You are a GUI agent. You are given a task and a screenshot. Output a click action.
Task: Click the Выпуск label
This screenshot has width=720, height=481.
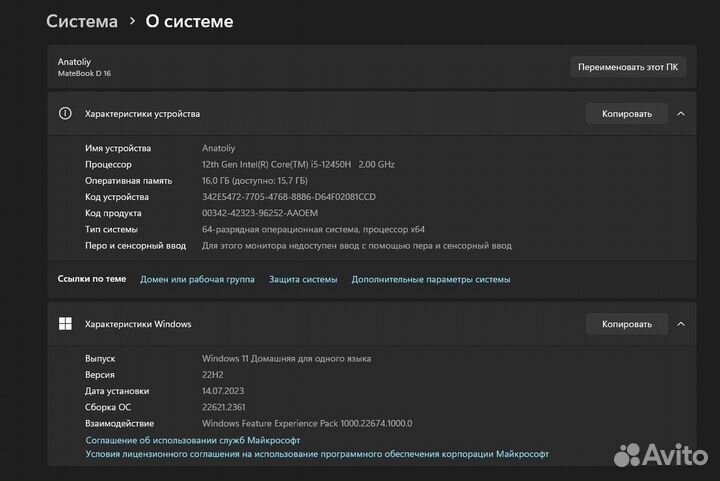click(100, 358)
